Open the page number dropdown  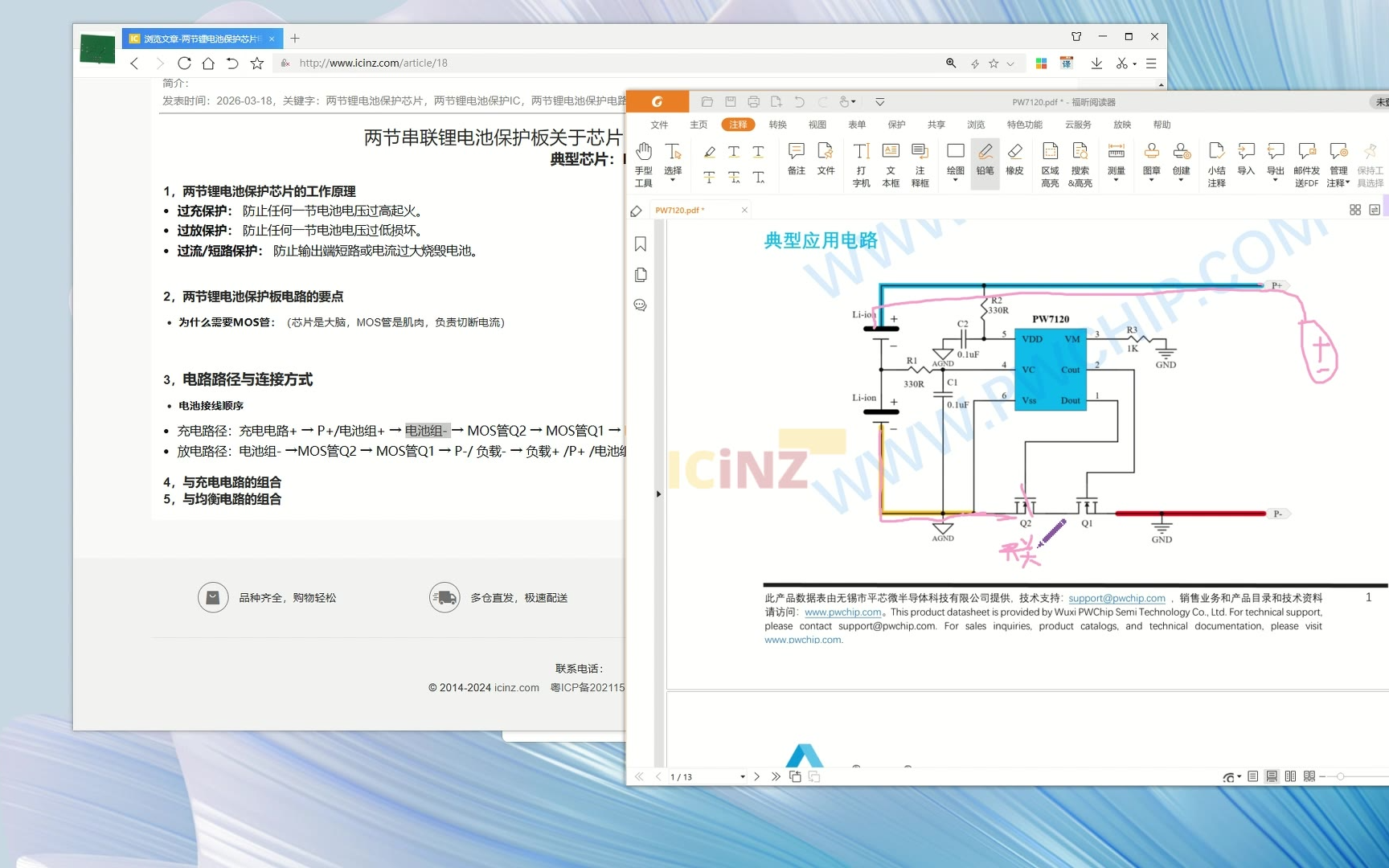(x=742, y=777)
